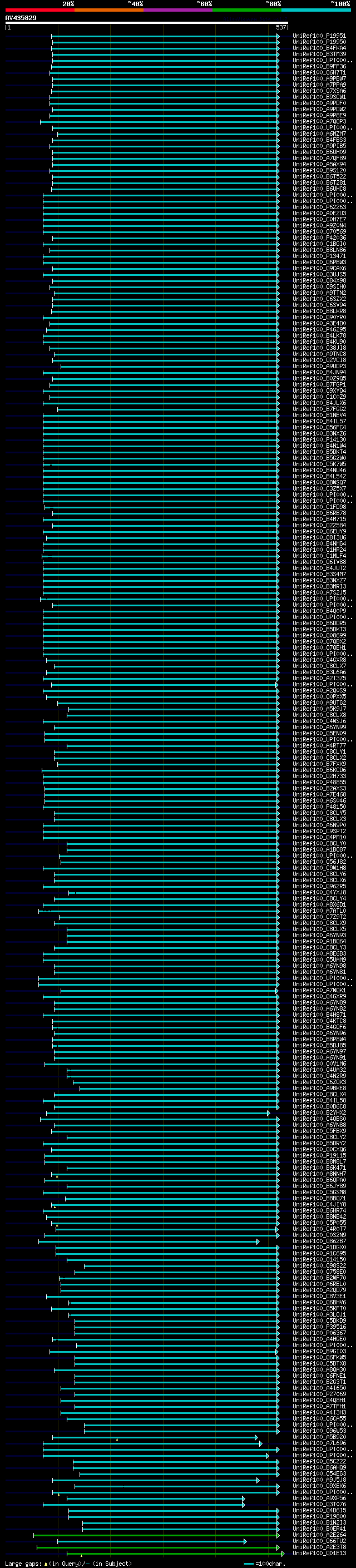Click the purple ~60% identity legend segment
Screen dimensions: 356x1568
pos(177,10)
